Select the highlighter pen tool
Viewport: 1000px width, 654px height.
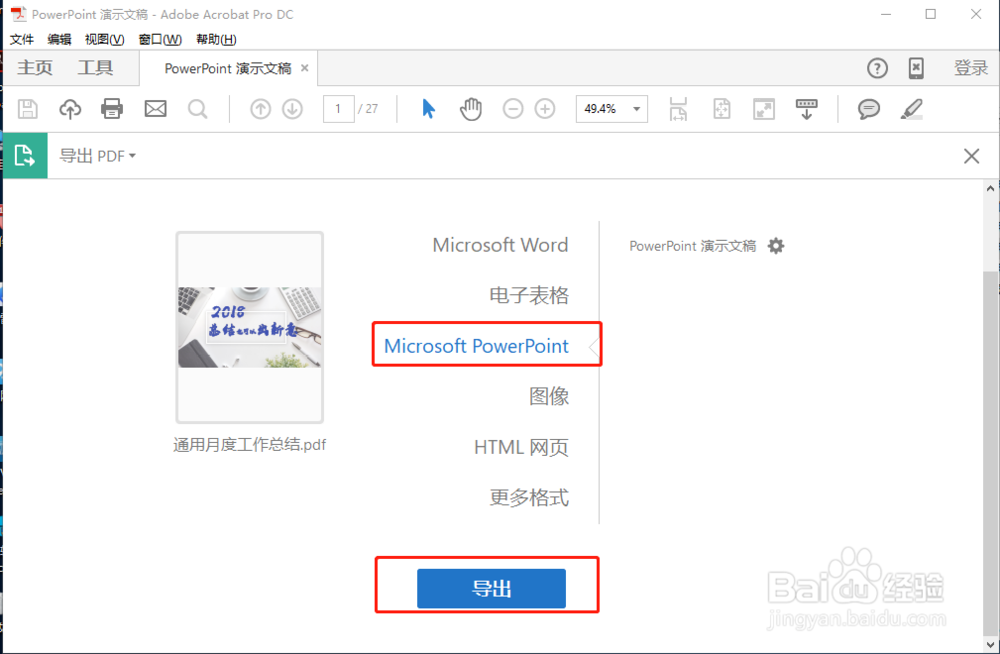[x=912, y=109]
